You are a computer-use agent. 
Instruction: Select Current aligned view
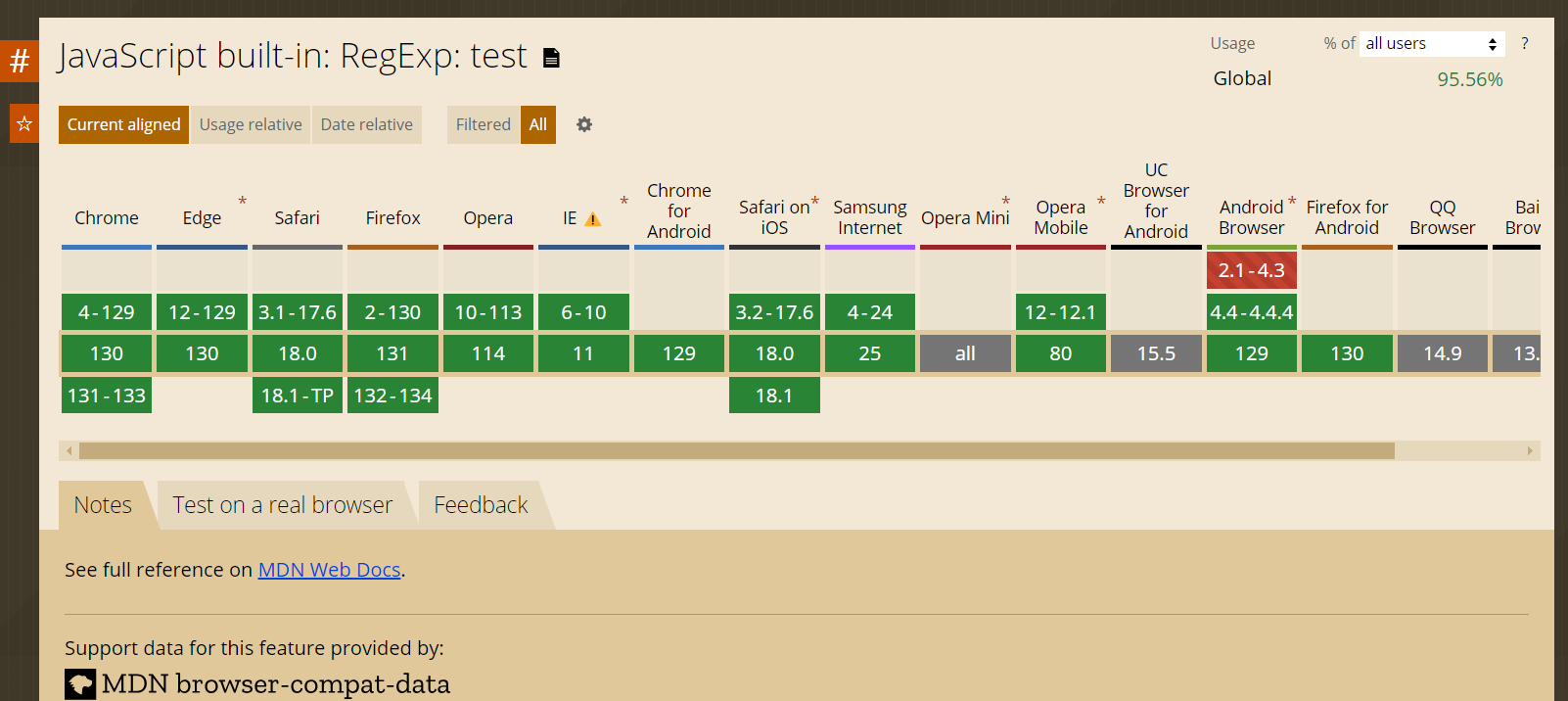pyautogui.click(x=123, y=124)
